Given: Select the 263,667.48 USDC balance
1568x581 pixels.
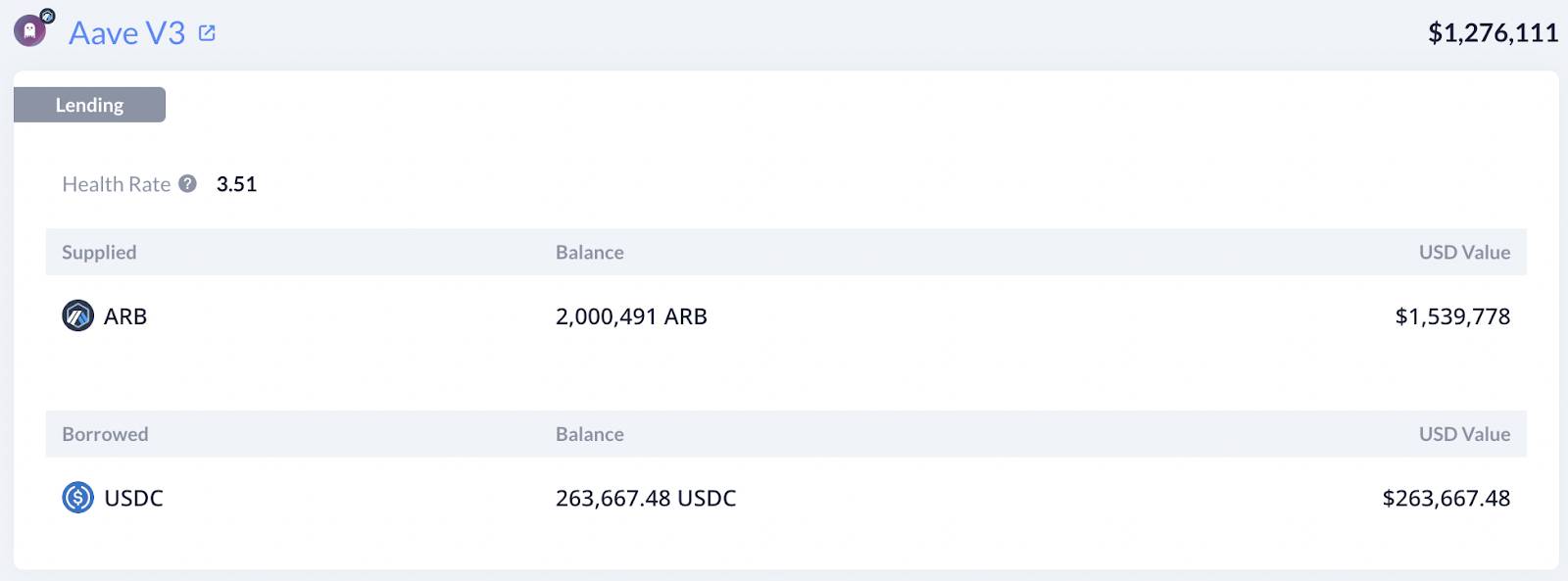Looking at the screenshot, I should (x=646, y=499).
